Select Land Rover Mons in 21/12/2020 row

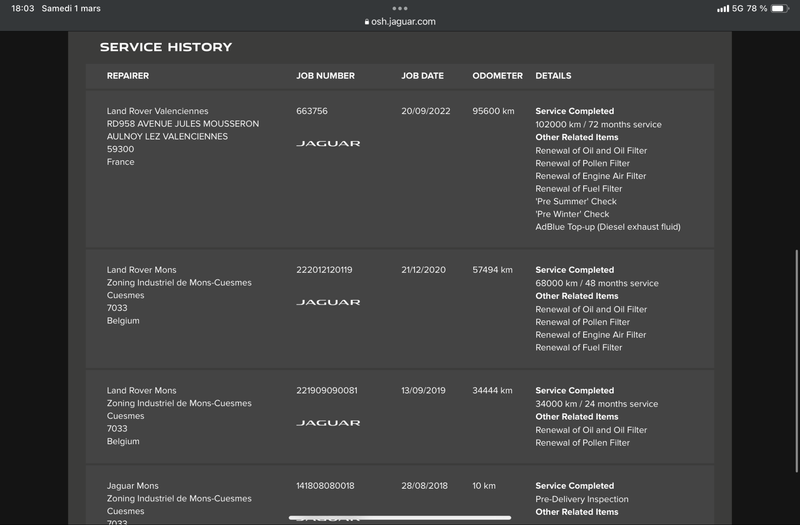pyautogui.click(x=141, y=269)
